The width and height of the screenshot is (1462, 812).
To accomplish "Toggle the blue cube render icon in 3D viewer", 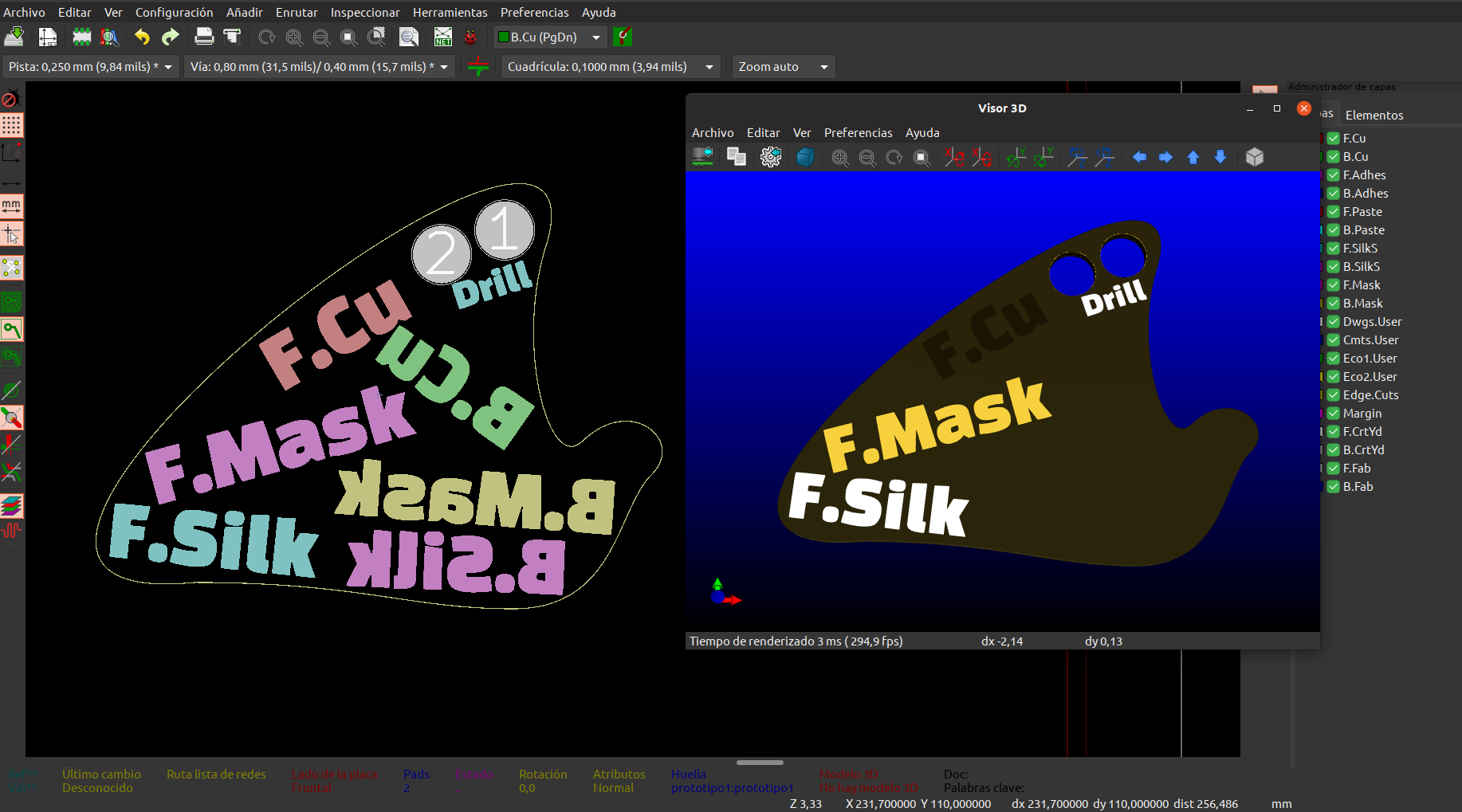I will [x=805, y=157].
